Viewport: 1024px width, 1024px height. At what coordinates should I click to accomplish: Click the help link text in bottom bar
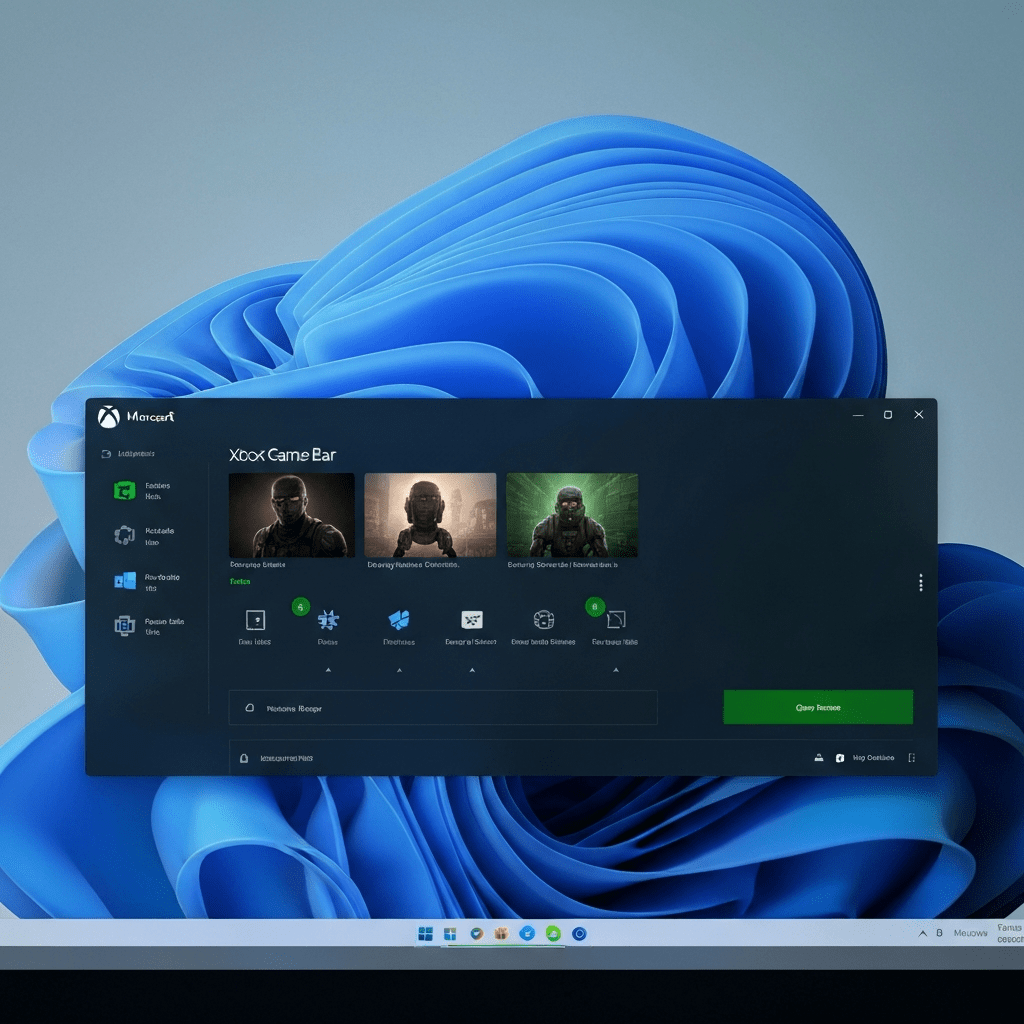(874, 758)
